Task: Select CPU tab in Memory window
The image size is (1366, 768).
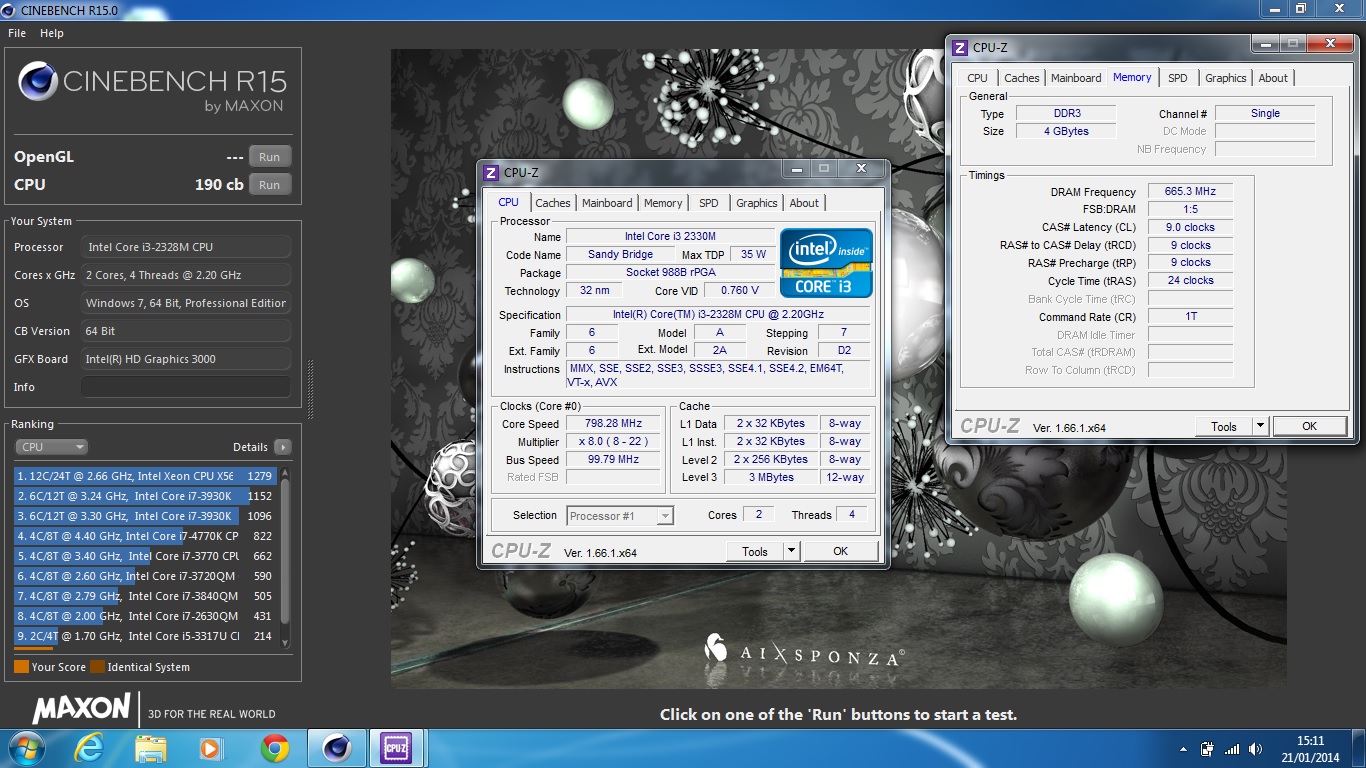Action: click(978, 78)
